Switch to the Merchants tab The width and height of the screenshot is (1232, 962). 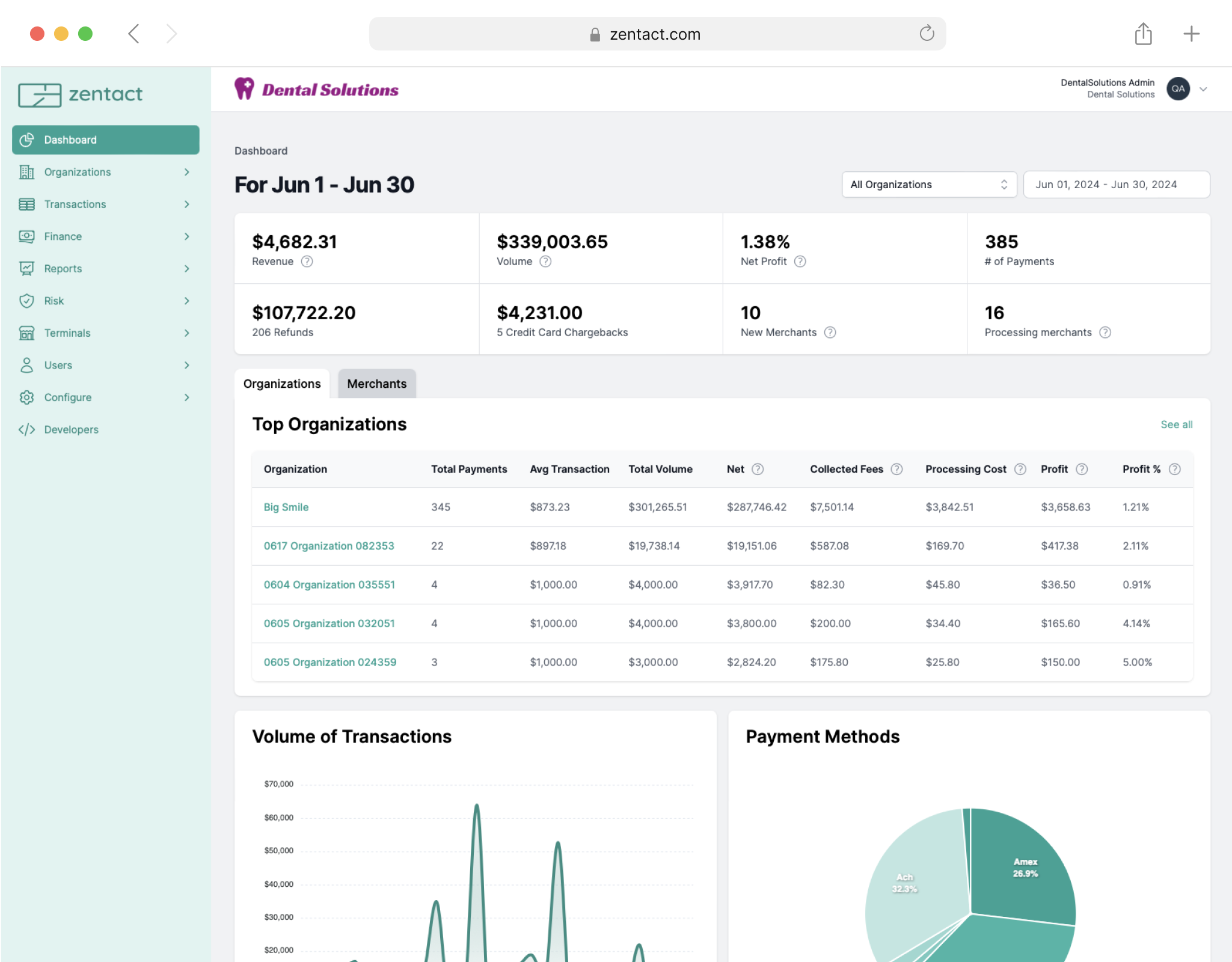coord(377,384)
